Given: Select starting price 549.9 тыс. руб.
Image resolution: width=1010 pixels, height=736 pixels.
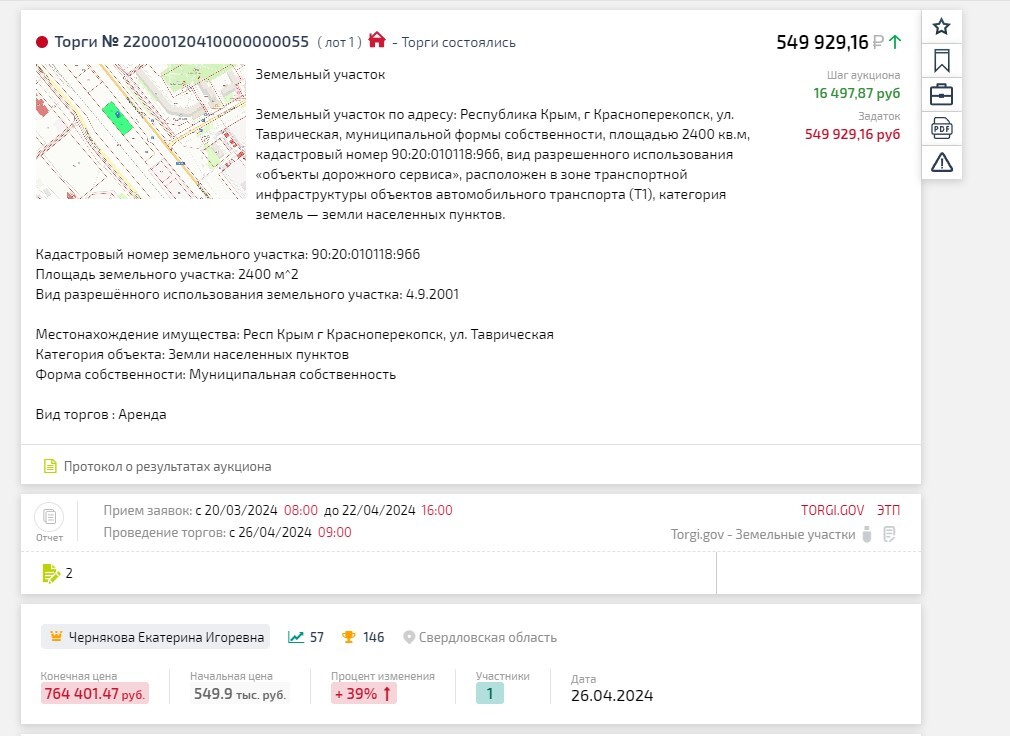Looking at the screenshot, I should tap(240, 694).
